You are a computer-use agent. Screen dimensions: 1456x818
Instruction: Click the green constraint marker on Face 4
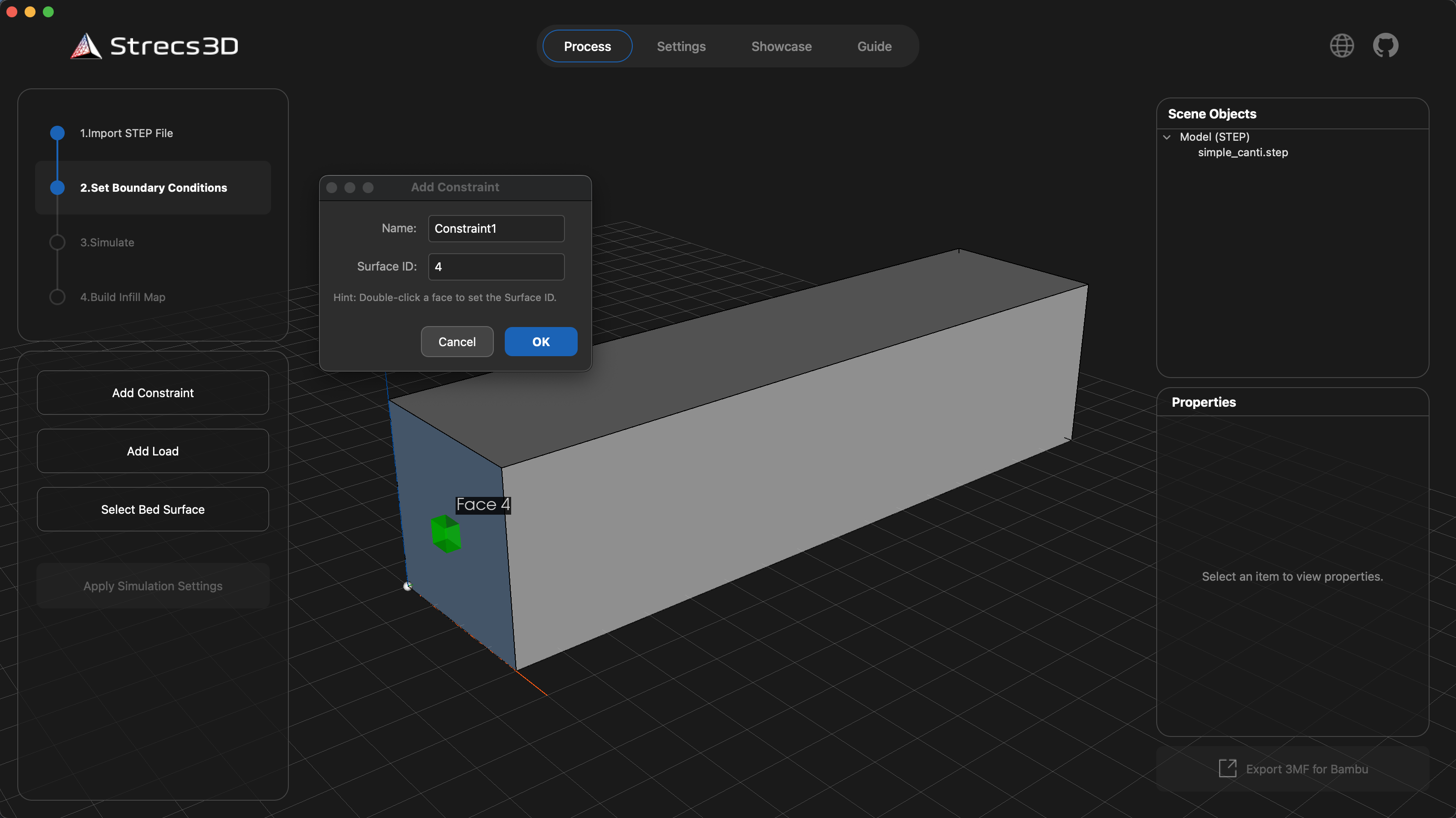point(446,534)
